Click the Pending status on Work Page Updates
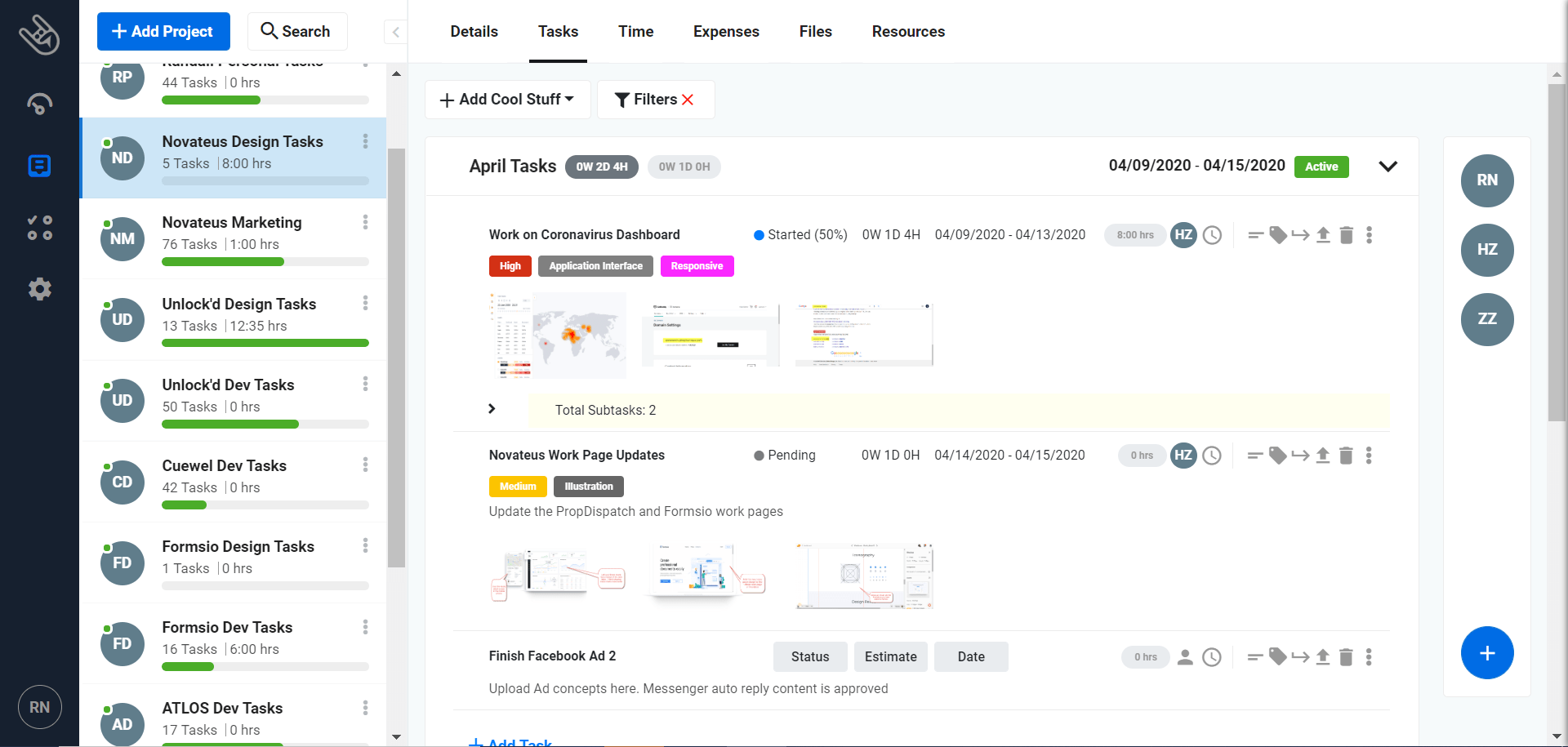The height and width of the screenshot is (747, 1568). click(785, 456)
